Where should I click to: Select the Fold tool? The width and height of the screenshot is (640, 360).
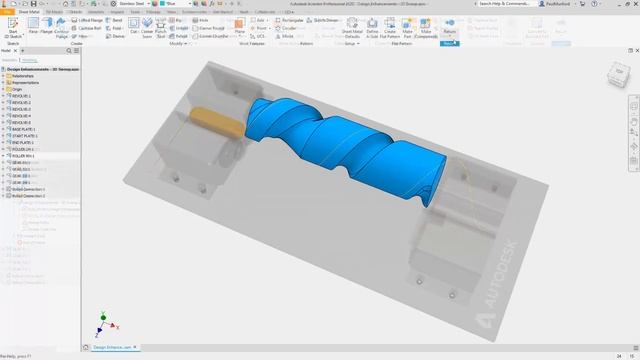[x=114, y=28]
